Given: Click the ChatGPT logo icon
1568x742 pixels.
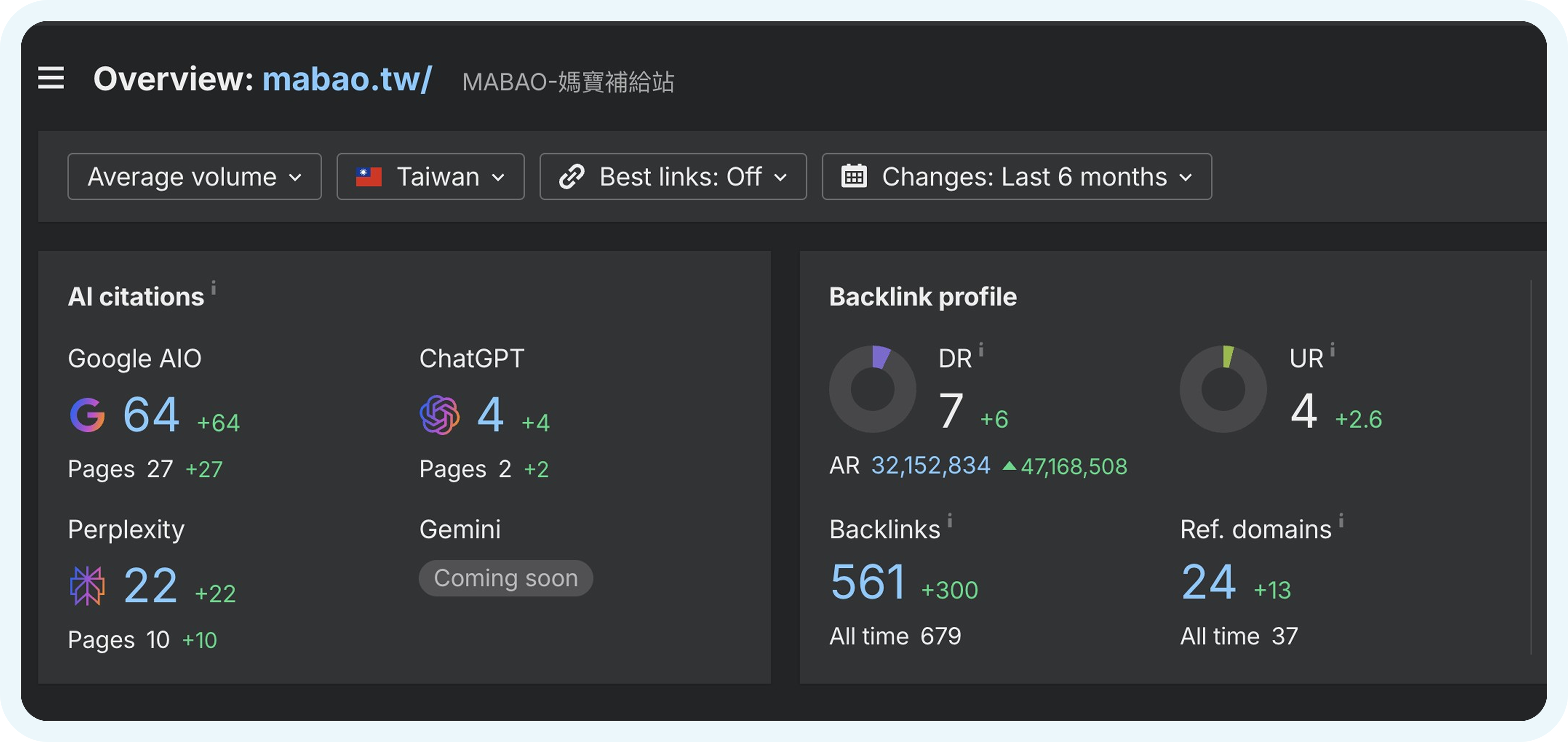Looking at the screenshot, I should point(439,415).
